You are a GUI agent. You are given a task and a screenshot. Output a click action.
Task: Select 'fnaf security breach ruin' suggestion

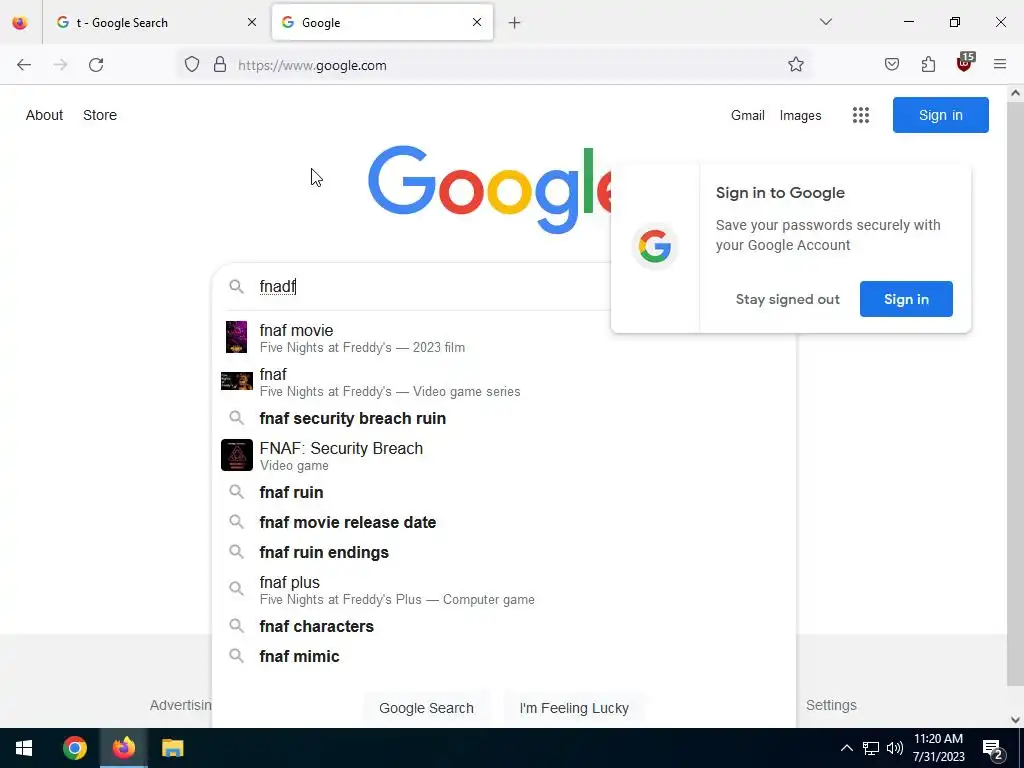[x=503, y=418]
